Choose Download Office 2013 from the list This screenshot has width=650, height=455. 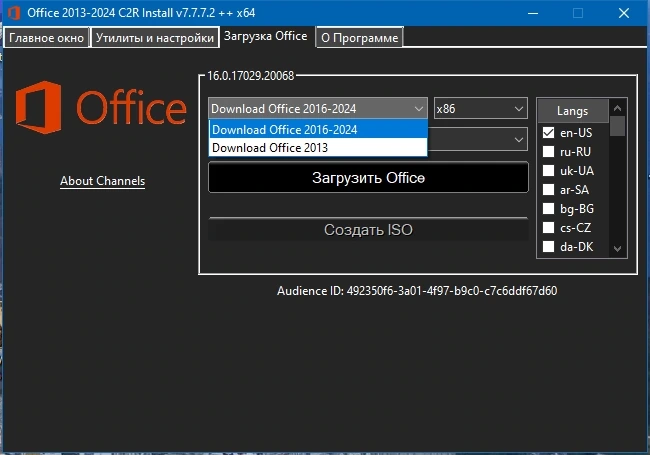point(318,148)
